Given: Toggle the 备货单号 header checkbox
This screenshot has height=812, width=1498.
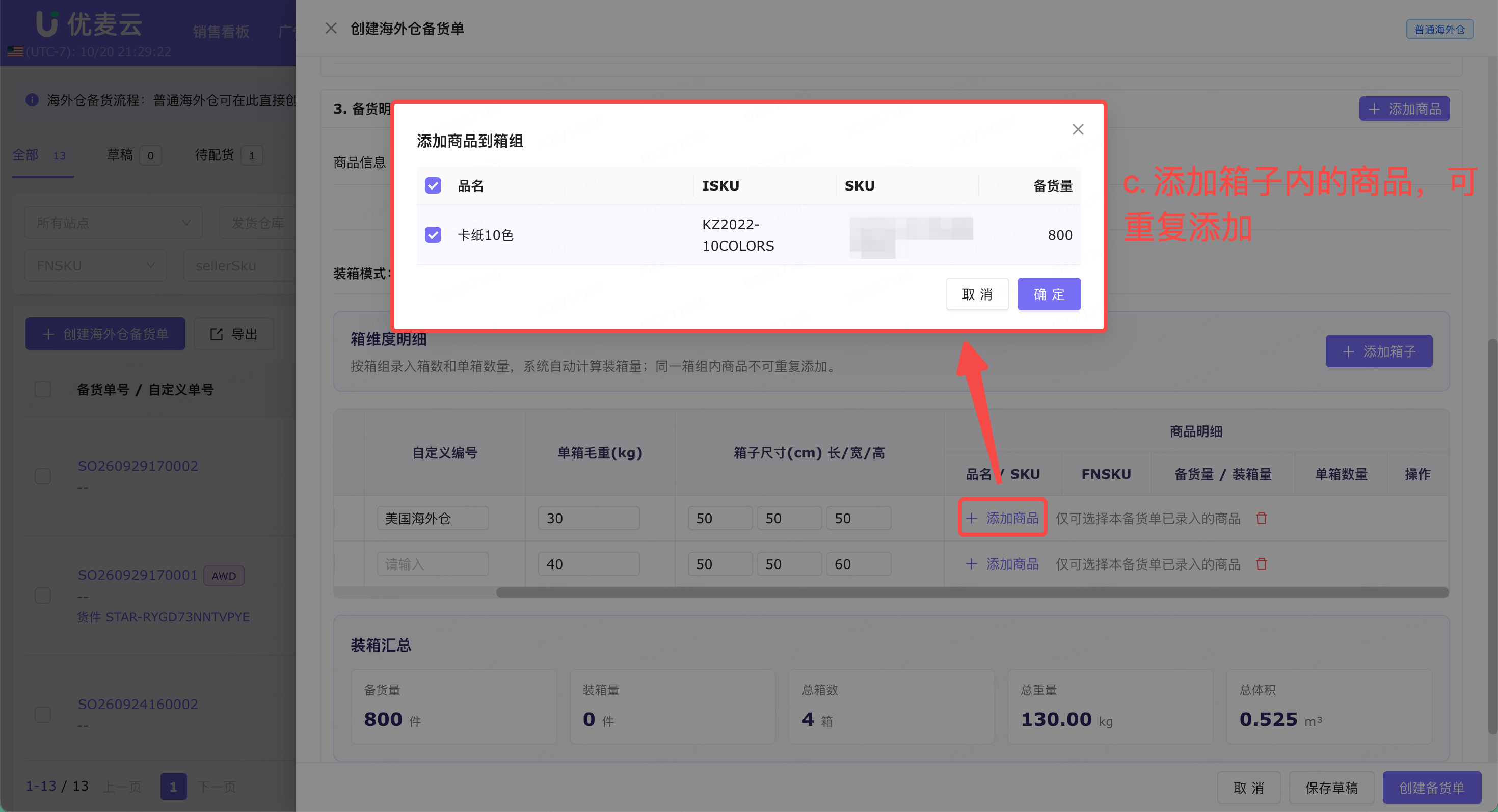Looking at the screenshot, I should (42, 389).
